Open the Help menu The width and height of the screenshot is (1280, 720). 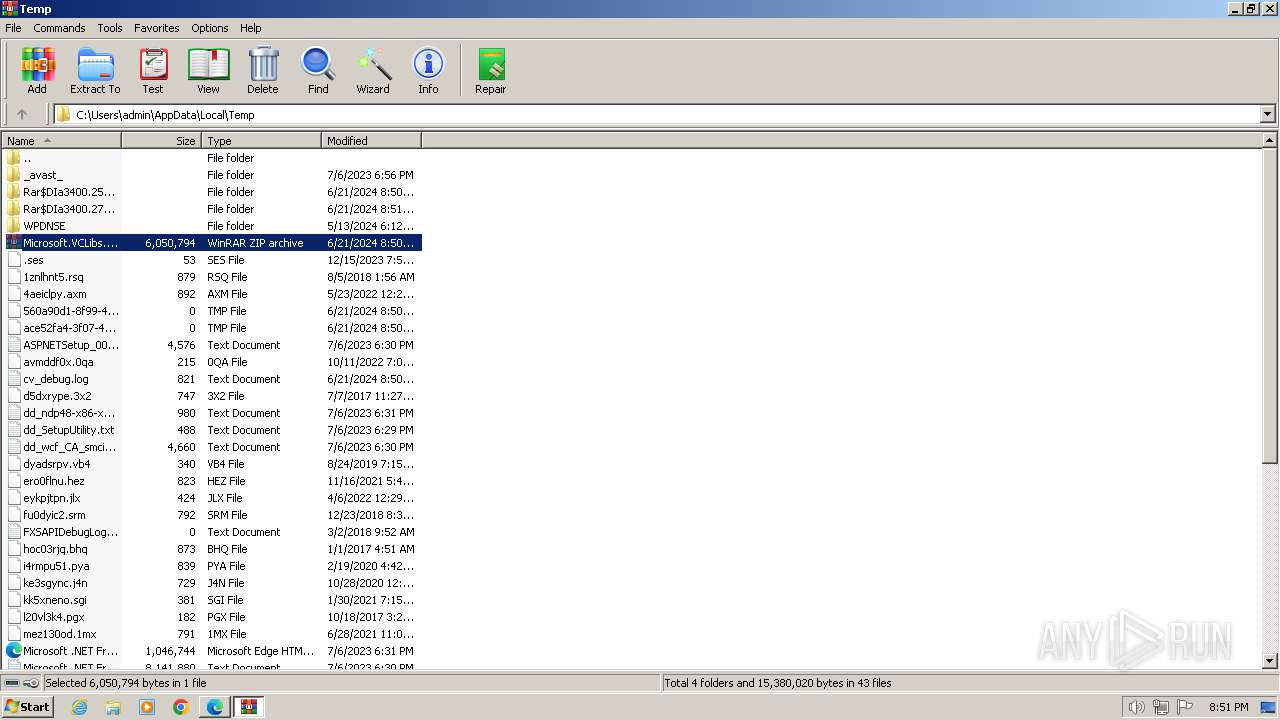click(x=251, y=28)
